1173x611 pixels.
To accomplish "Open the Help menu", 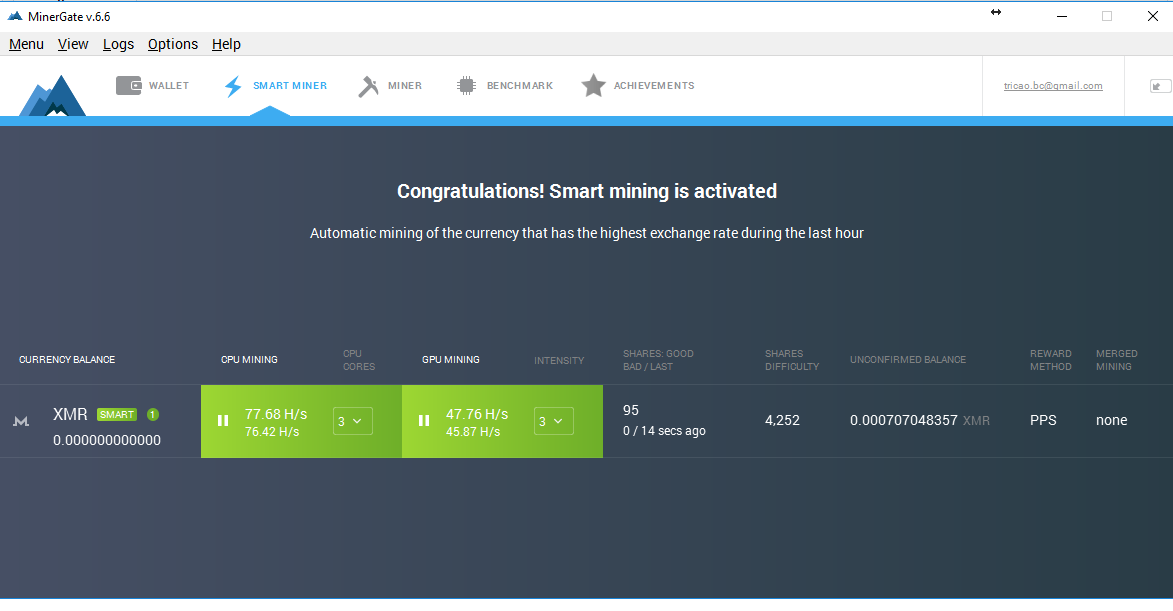I will point(226,44).
